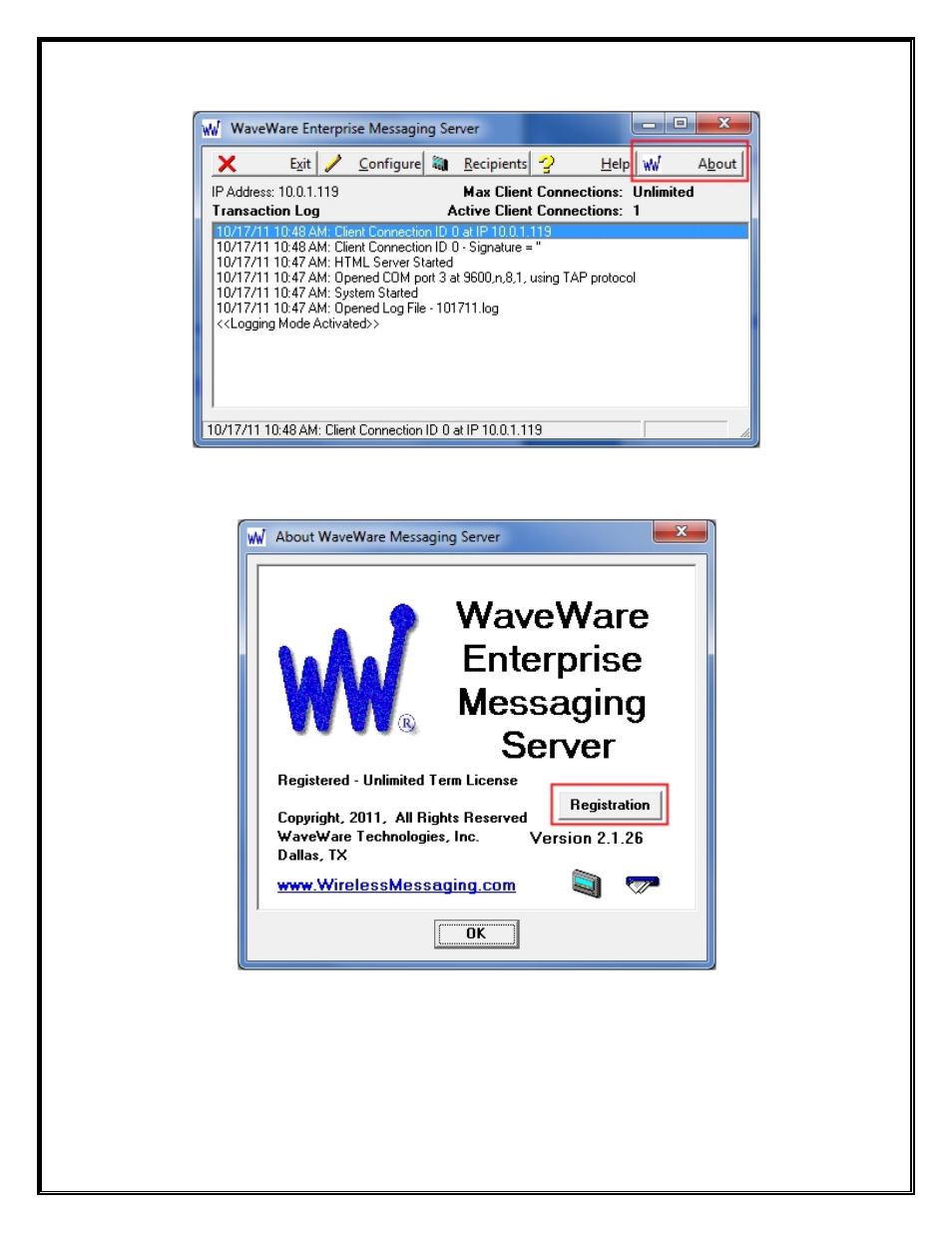The height and width of the screenshot is (1233, 952).
Task: Maximize the WaveWare Enterprise Messaging Server window
Action: pyautogui.click(x=680, y=124)
